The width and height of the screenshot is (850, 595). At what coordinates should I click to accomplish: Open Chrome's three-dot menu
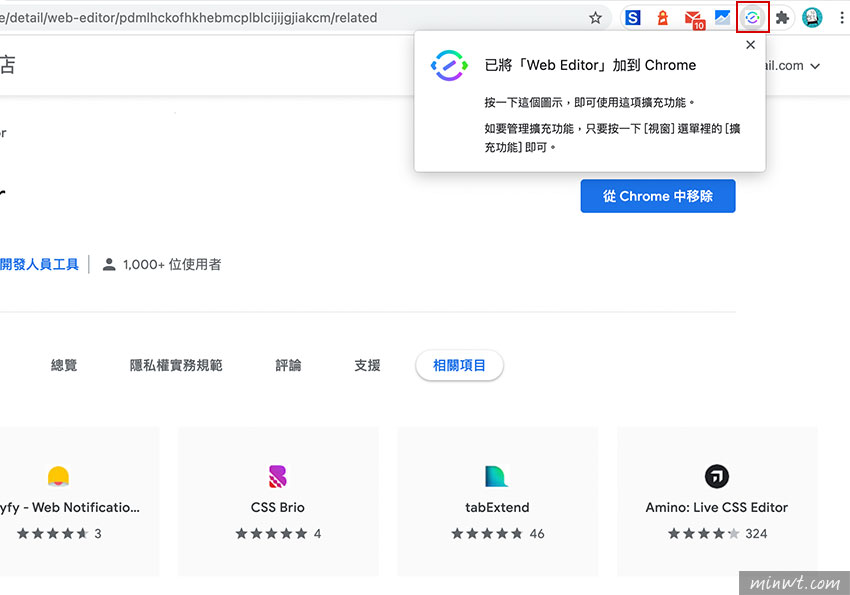click(841, 18)
